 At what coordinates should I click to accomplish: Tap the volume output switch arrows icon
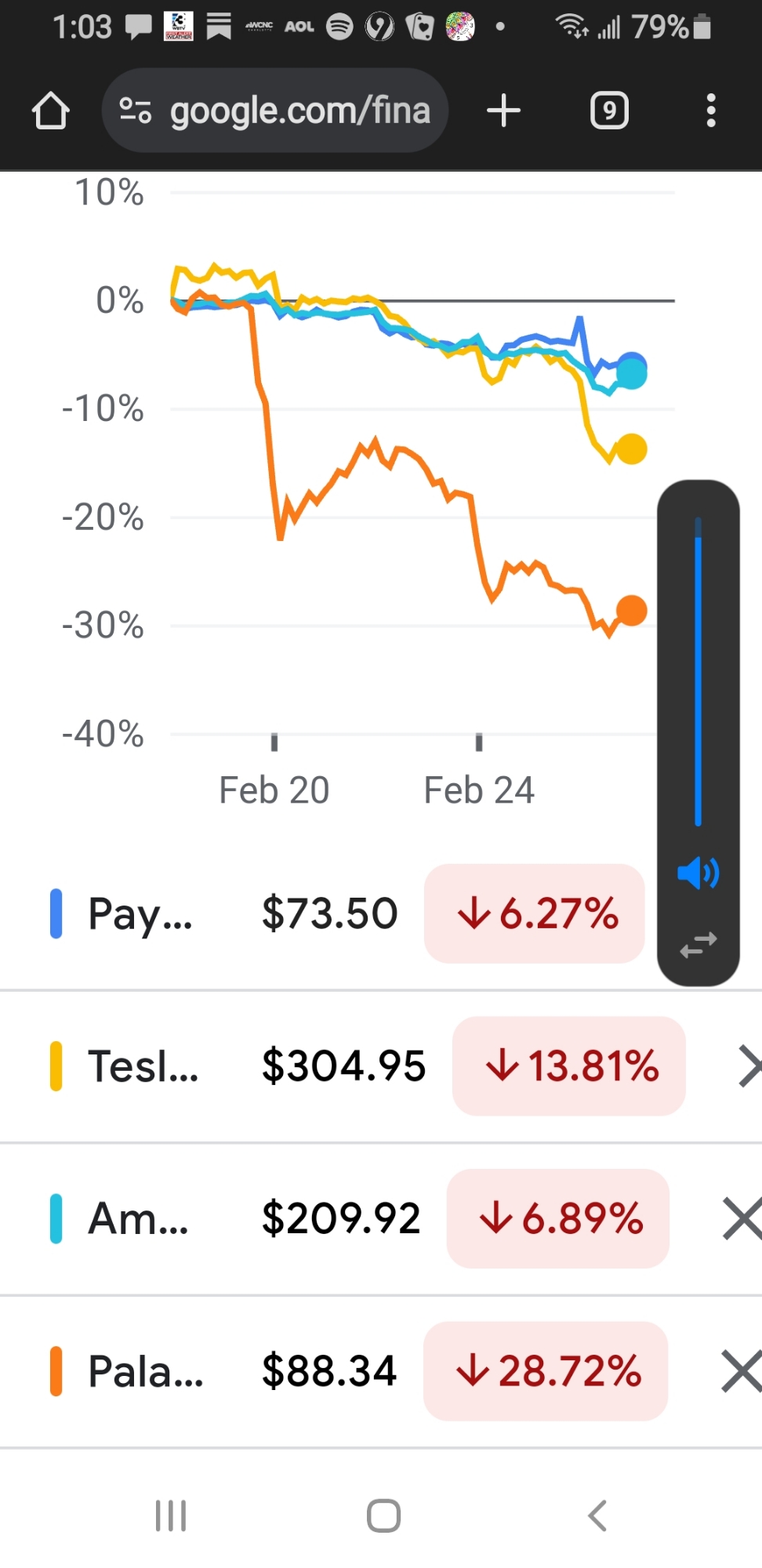[x=698, y=945]
